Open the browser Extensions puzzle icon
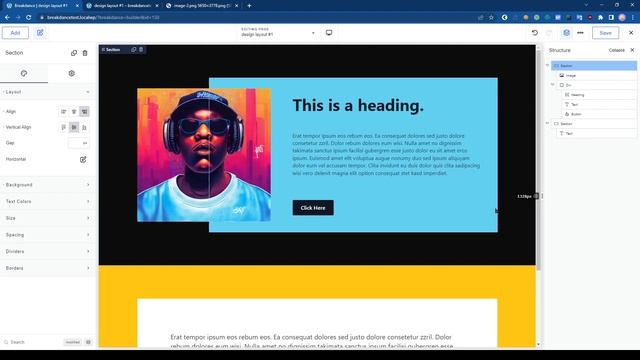 (601, 18)
